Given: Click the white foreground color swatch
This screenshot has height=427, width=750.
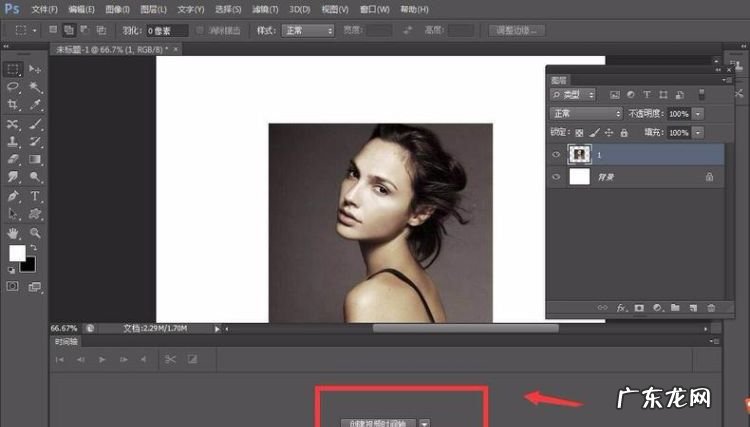Looking at the screenshot, I should (x=17, y=253).
